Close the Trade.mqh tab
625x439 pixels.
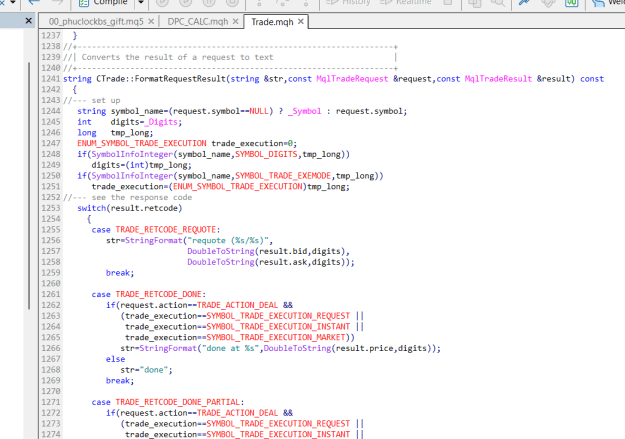pyautogui.click(x=301, y=22)
